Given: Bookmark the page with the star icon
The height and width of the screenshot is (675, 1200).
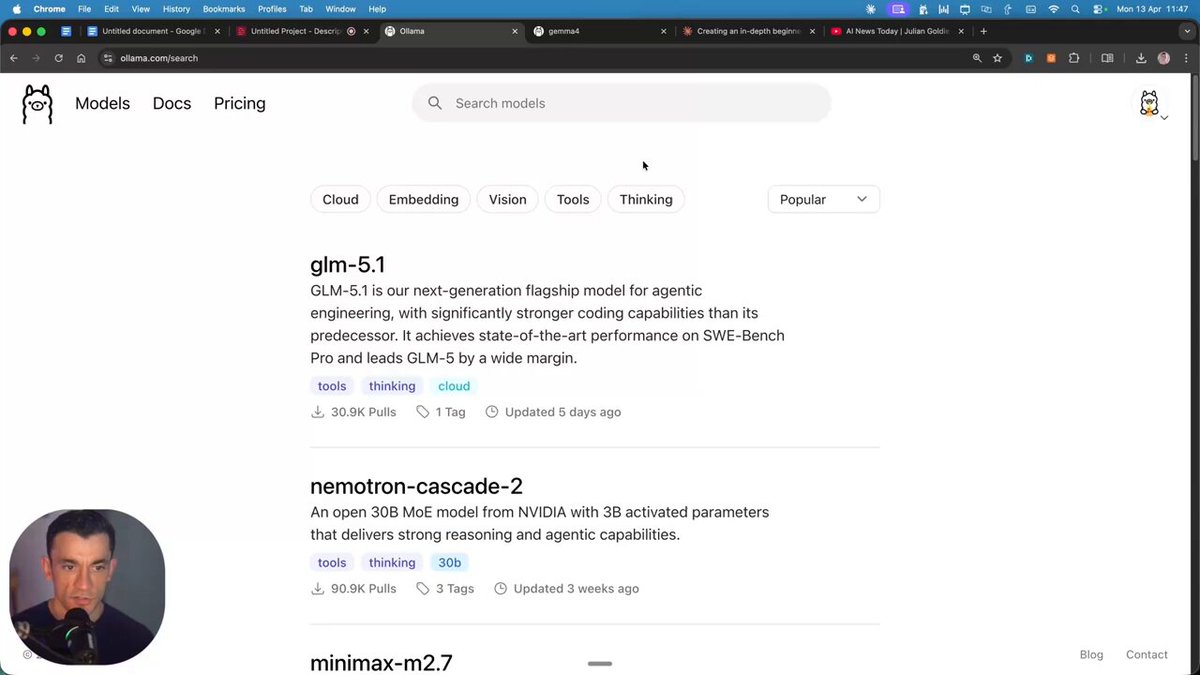Looking at the screenshot, I should [997, 58].
